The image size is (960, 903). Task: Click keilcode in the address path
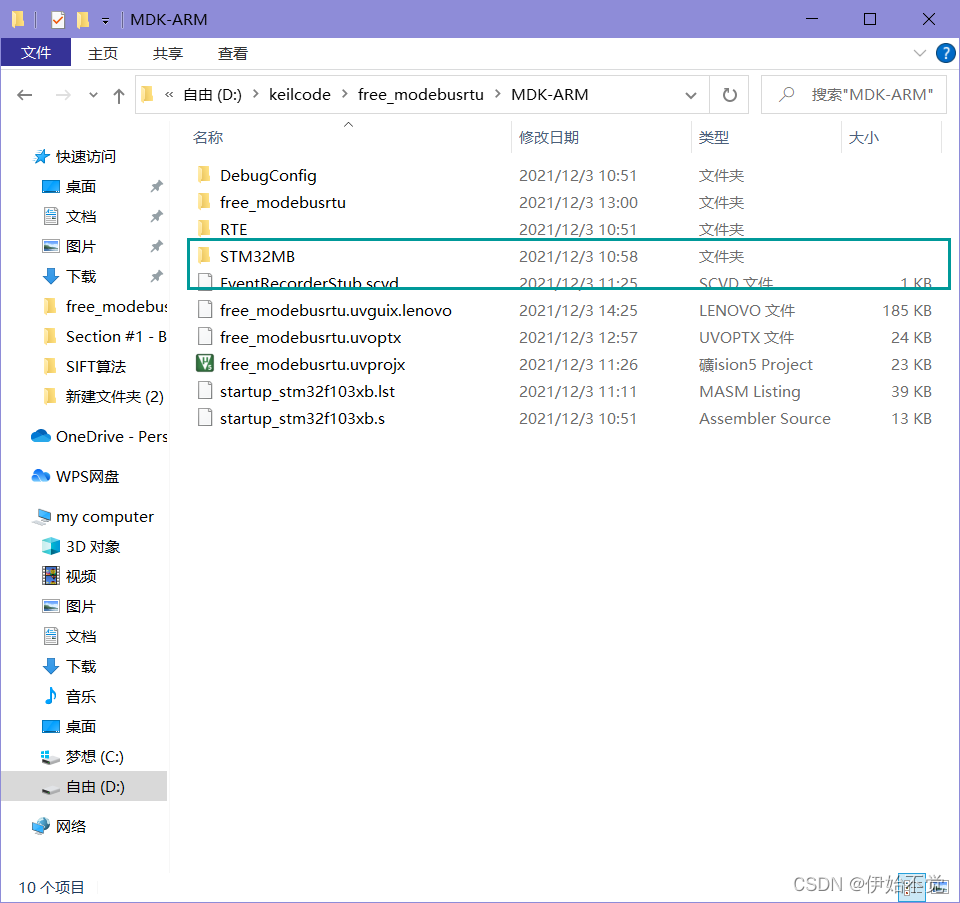300,94
